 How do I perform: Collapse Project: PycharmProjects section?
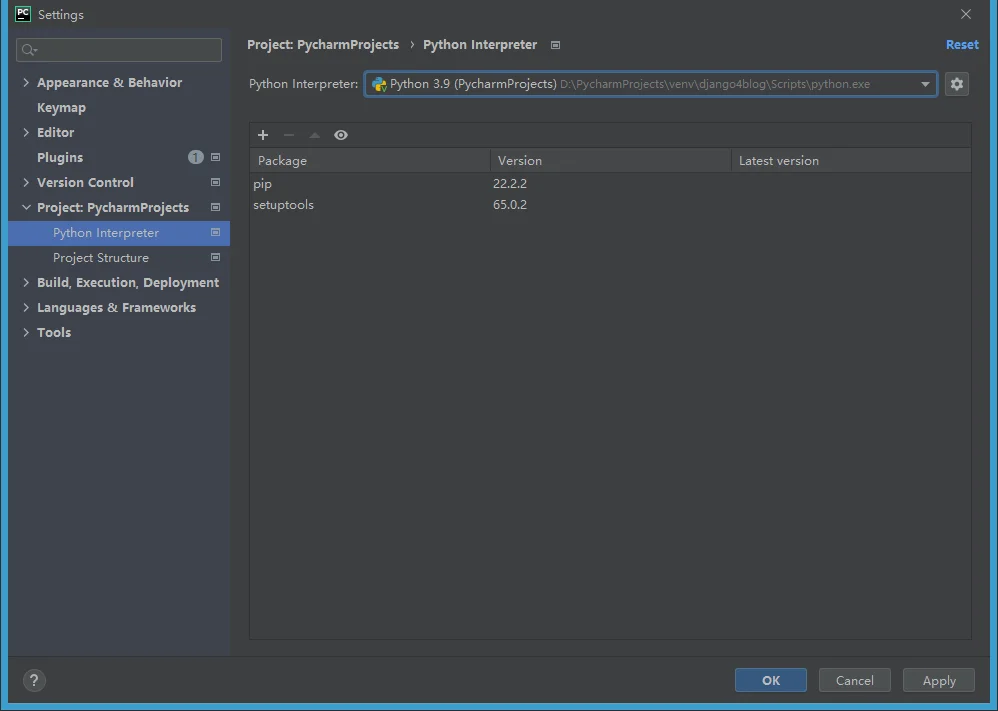point(26,208)
